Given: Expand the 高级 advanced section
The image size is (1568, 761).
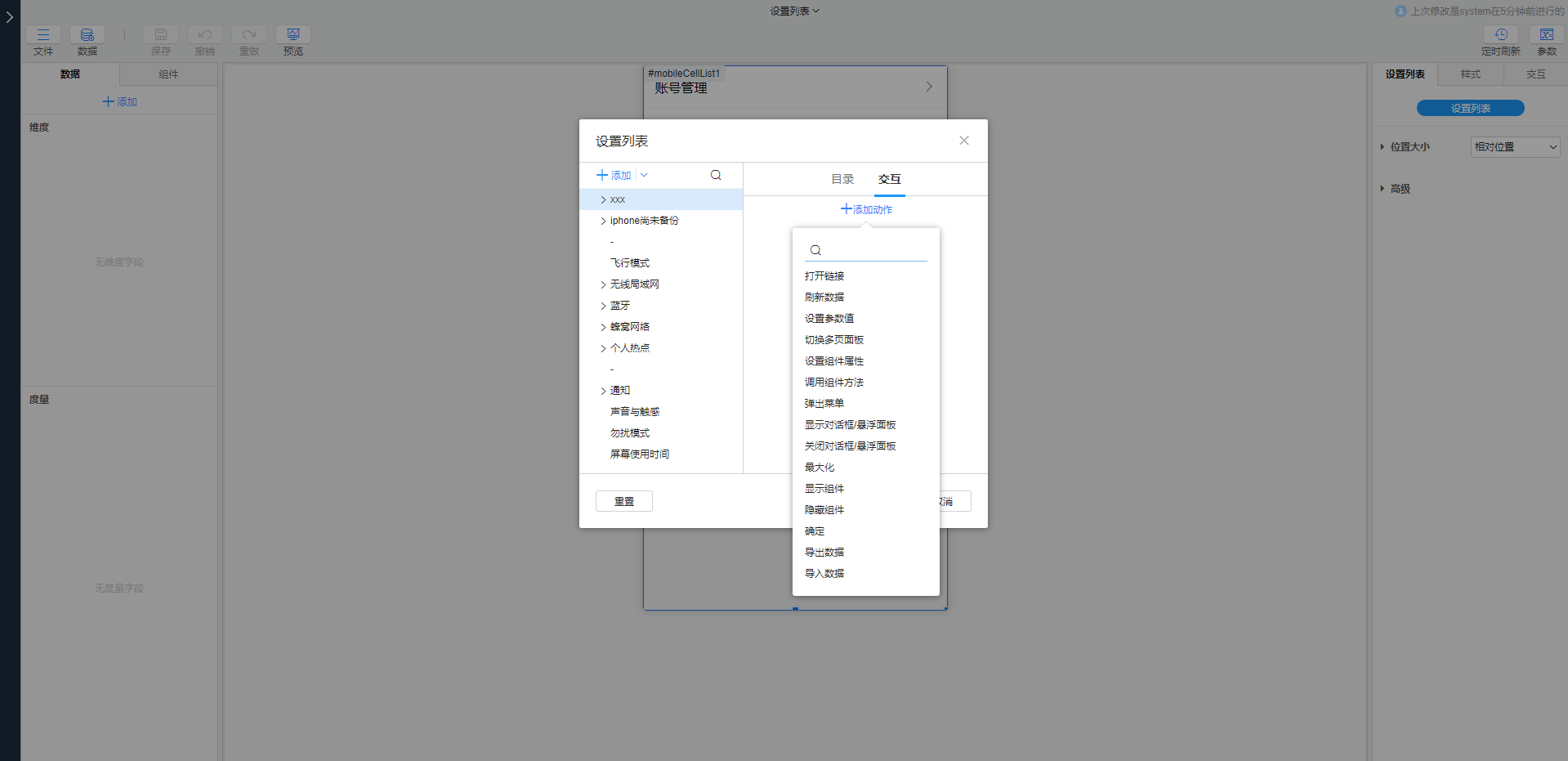Looking at the screenshot, I should coord(1383,189).
